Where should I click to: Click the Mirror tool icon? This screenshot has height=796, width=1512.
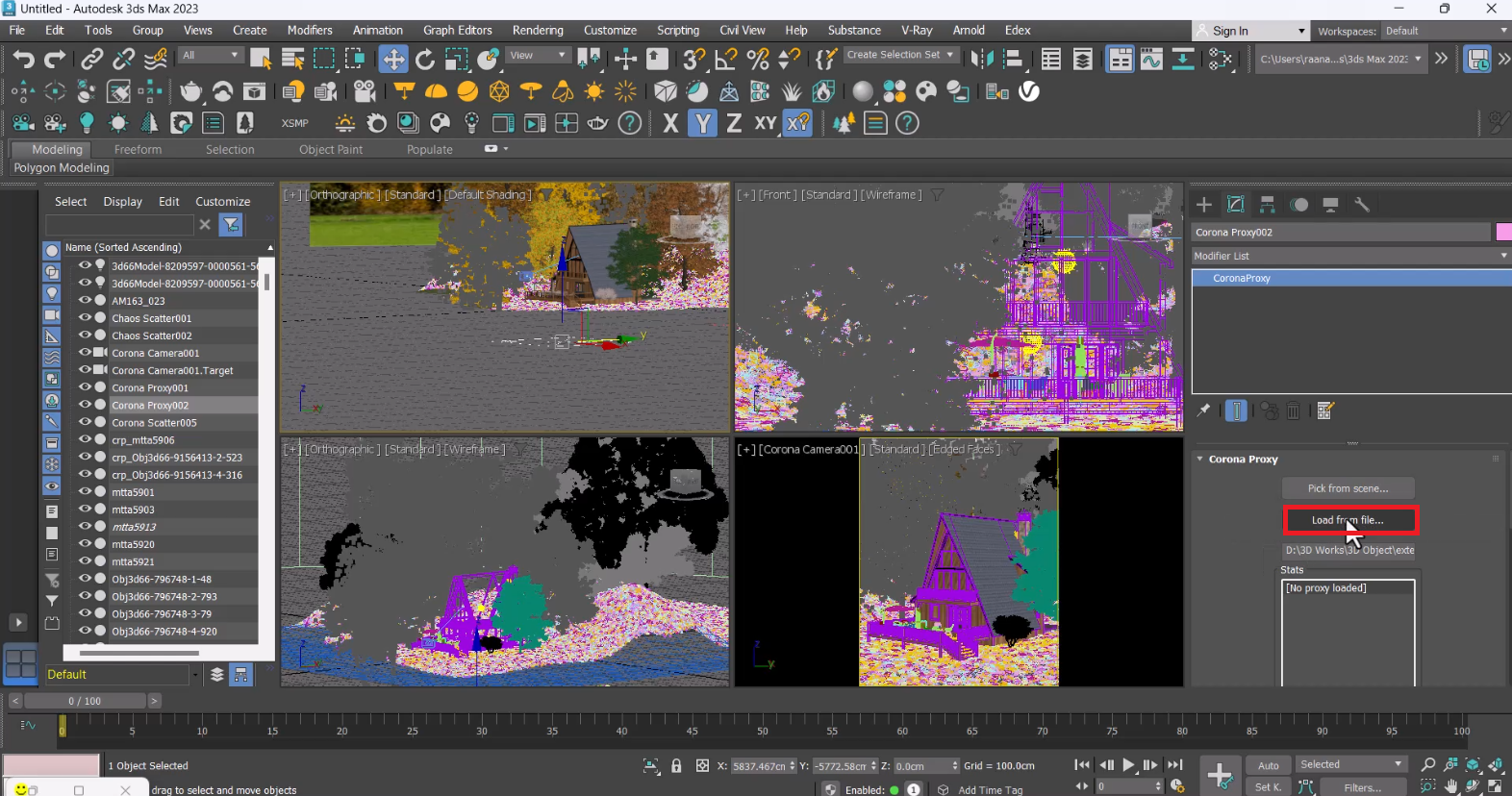click(x=981, y=60)
